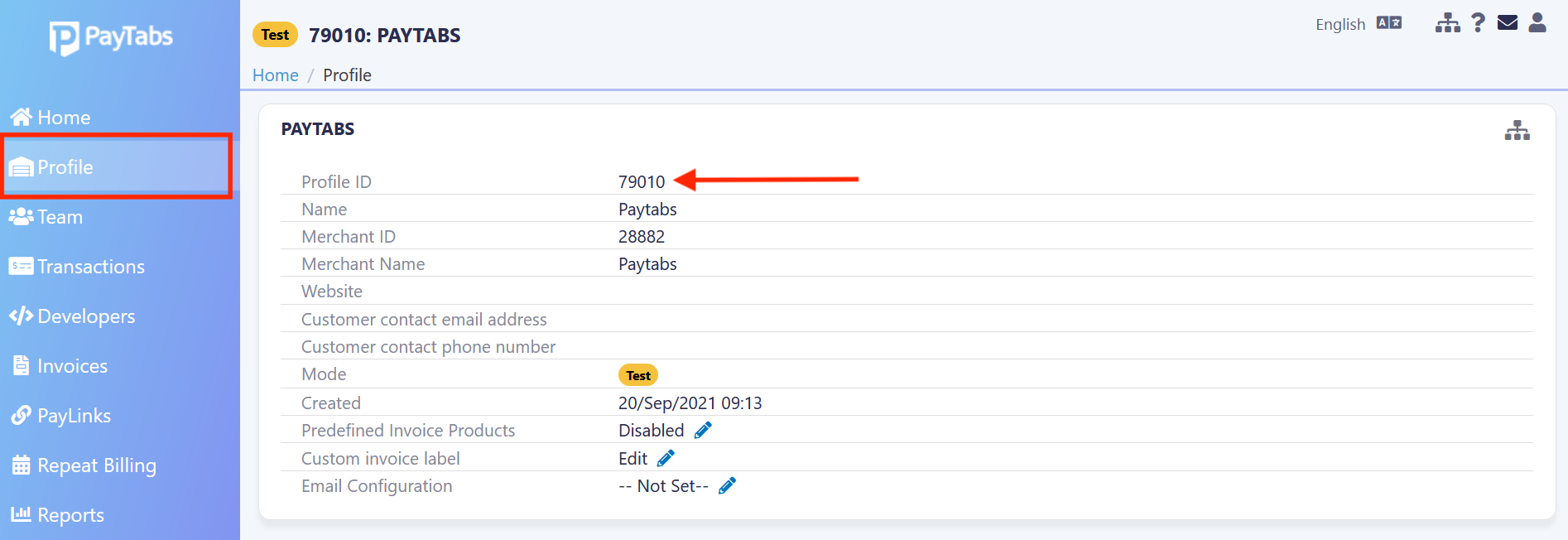Edit Email Configuration pencil icon

pyautogui.click(x=727, y=485)
